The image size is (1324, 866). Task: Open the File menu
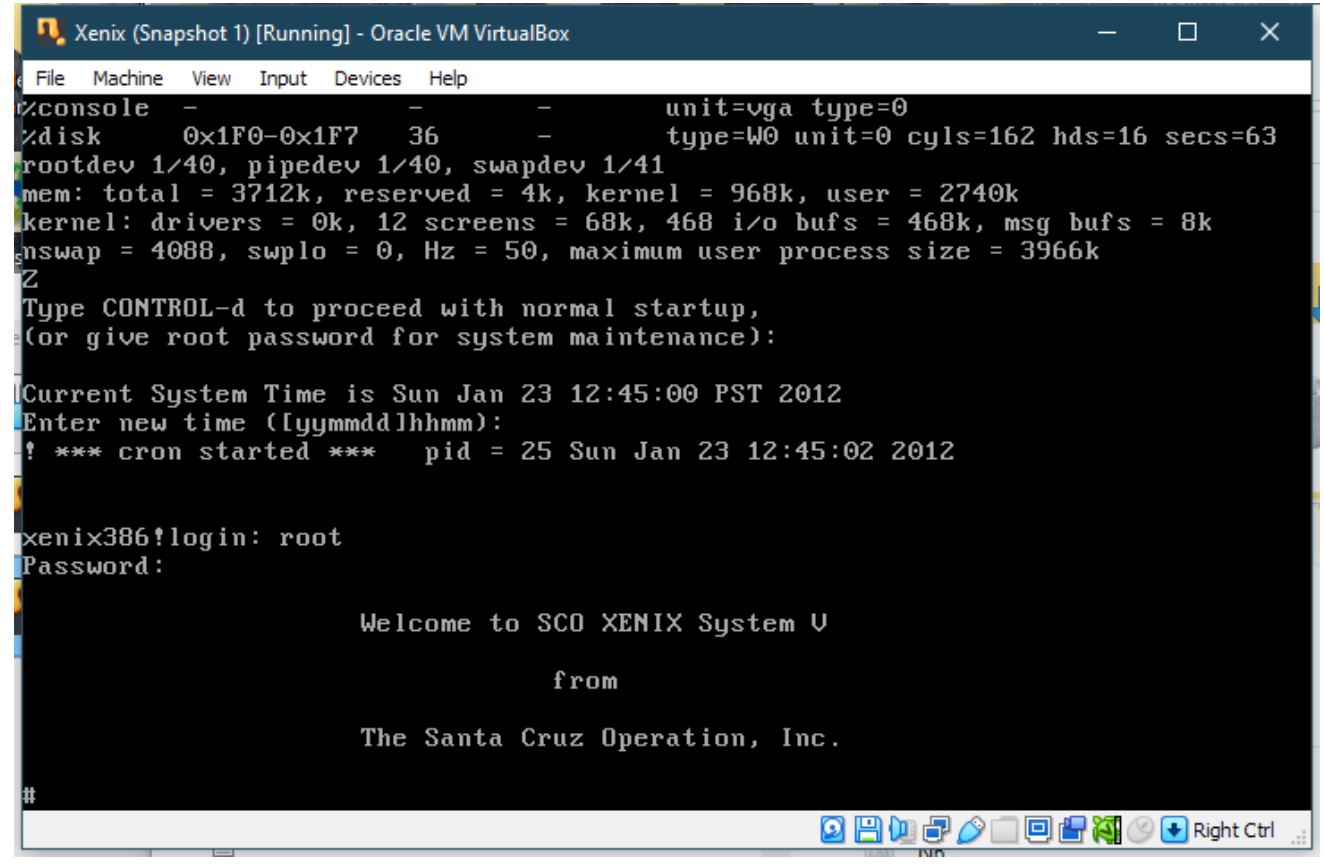pyautogui.click(x=50, y=78)
